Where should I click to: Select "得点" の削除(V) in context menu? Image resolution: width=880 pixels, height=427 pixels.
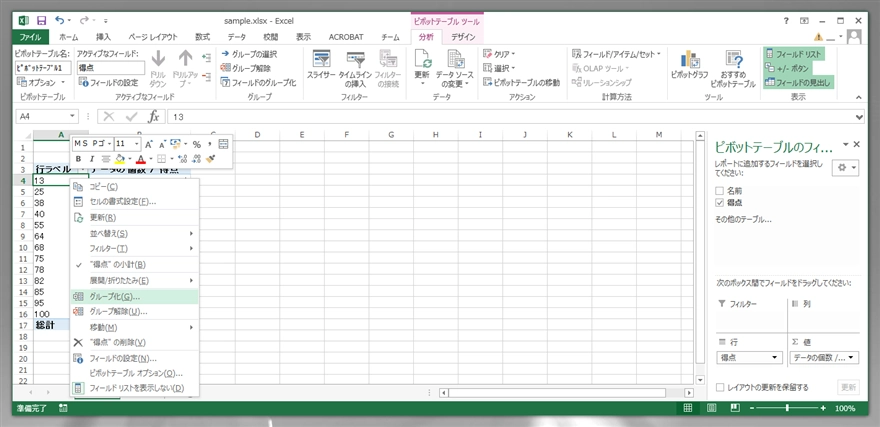pyautogui.click(x=135, y=342)
